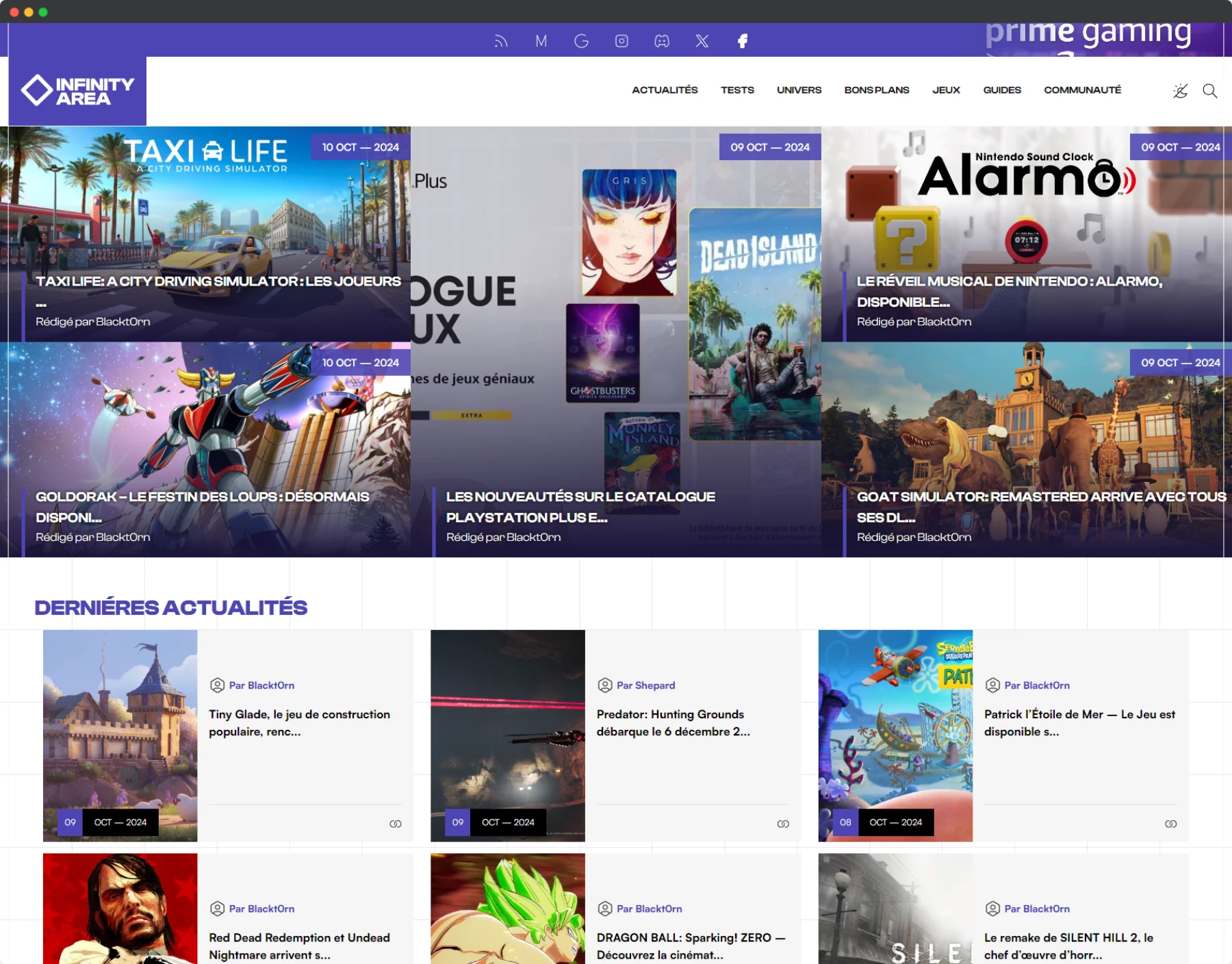Click the Infinity Area logo

pyautogui.click(x=77, y=91)
